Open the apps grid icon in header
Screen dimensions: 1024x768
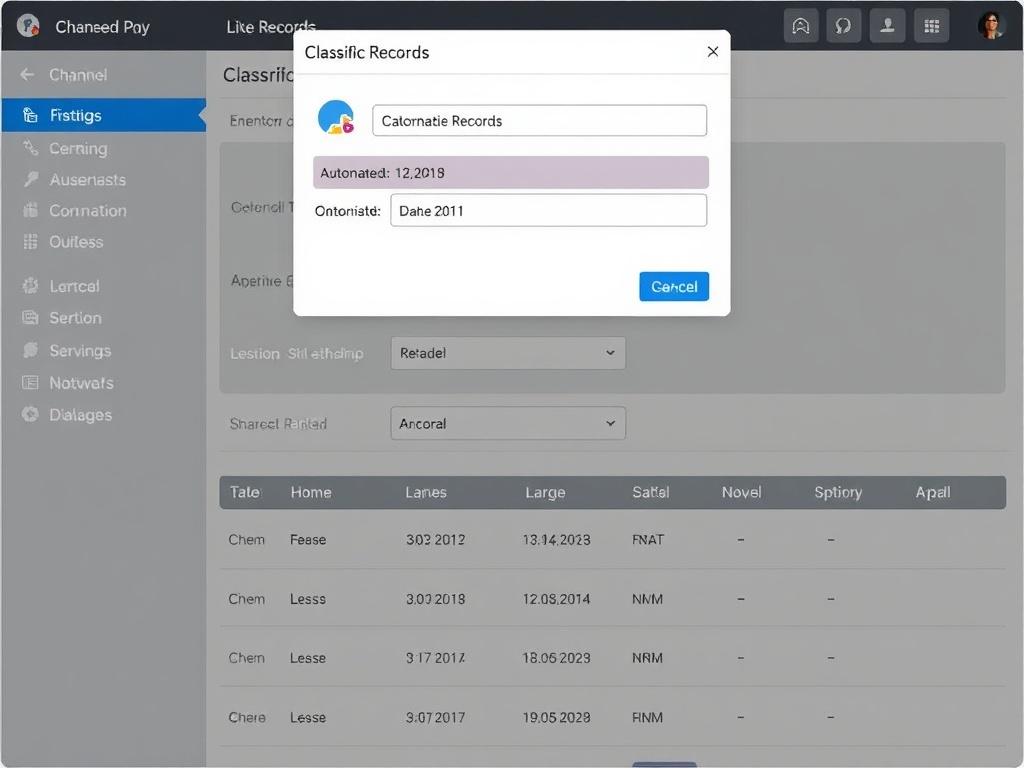click(931, 26)
